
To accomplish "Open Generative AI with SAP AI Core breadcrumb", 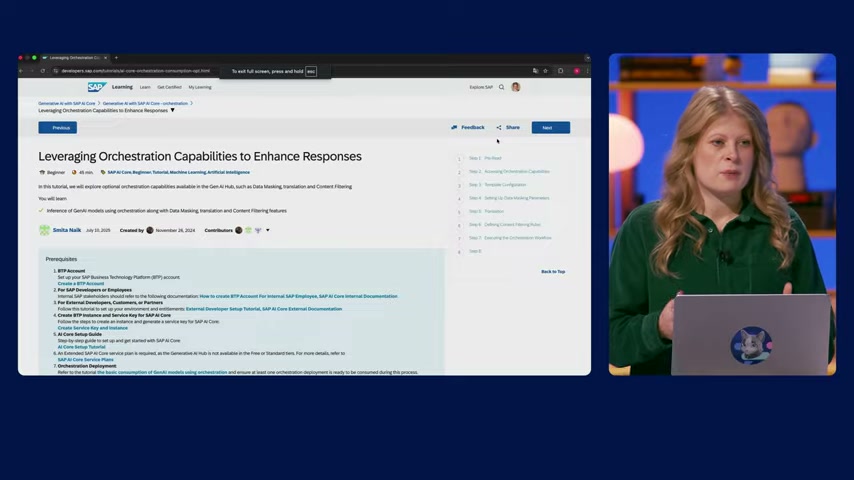I will [66, 103].
